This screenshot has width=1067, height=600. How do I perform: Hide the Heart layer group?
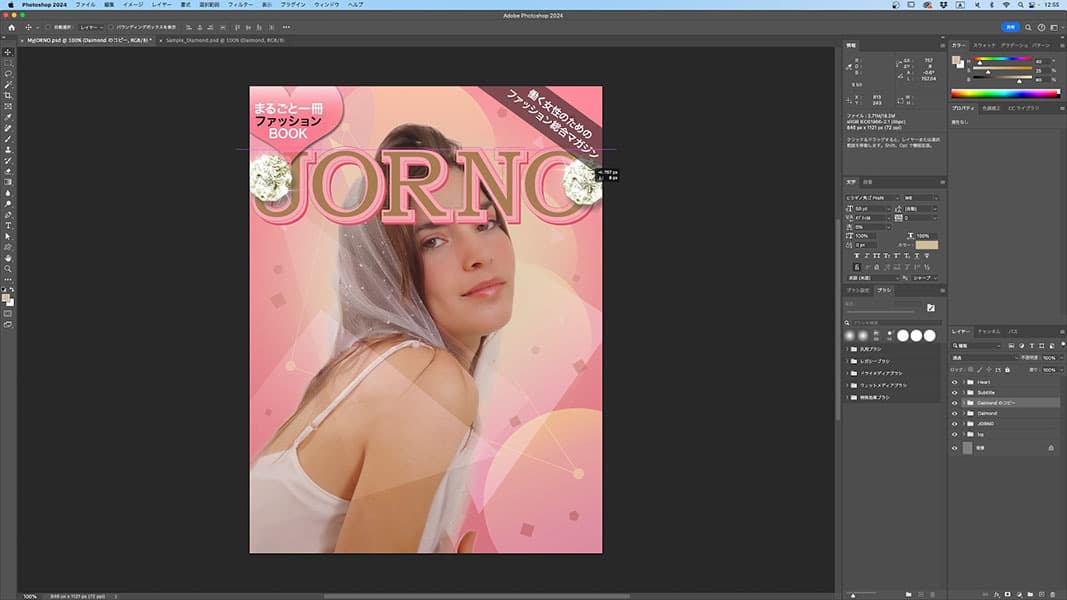point(954,382)
